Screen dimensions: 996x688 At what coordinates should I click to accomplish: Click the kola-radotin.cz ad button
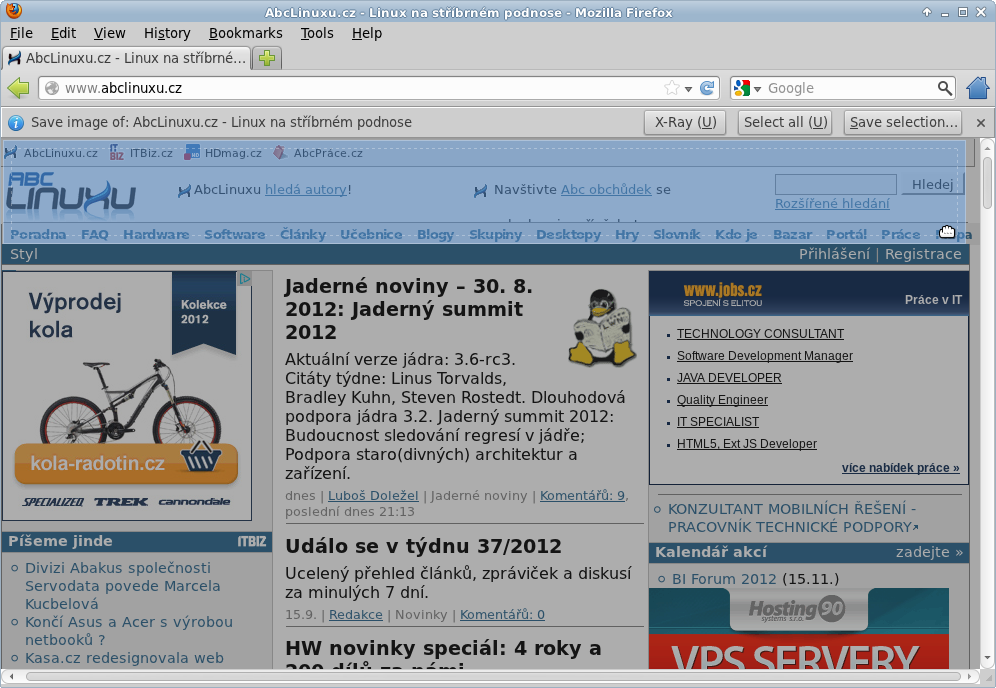[x=126, y=464]
